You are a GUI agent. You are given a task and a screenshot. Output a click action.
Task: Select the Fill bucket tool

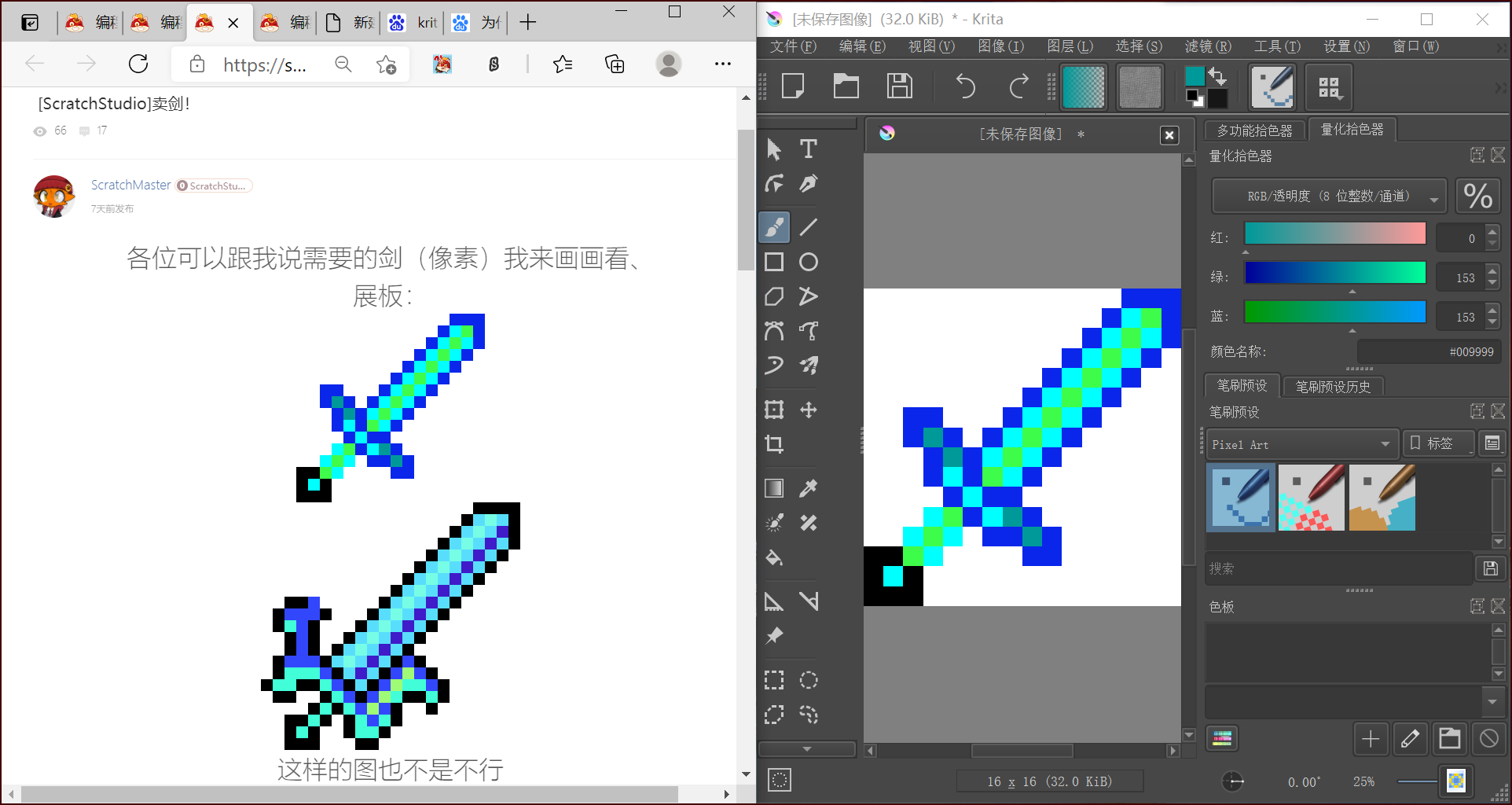point(774,557)
